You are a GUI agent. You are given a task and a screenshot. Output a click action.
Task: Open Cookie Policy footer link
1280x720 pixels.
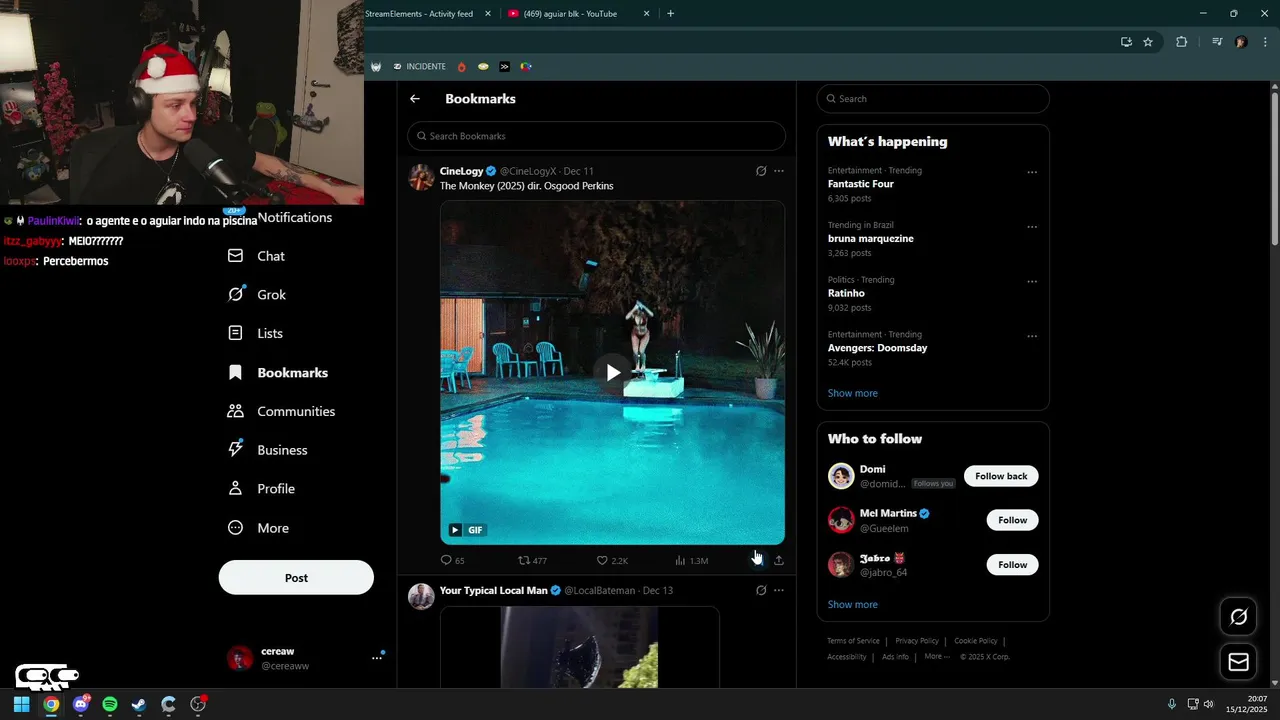975,641
